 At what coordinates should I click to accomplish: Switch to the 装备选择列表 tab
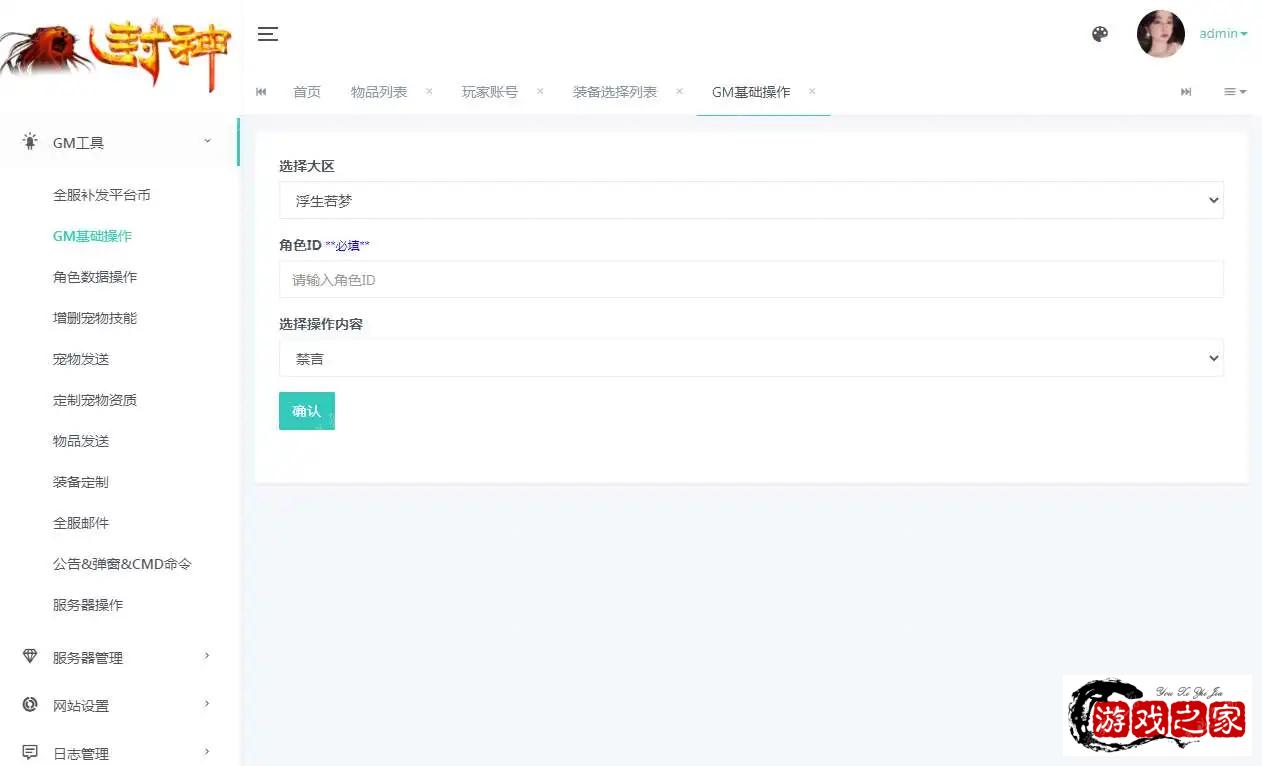[614, 92]
